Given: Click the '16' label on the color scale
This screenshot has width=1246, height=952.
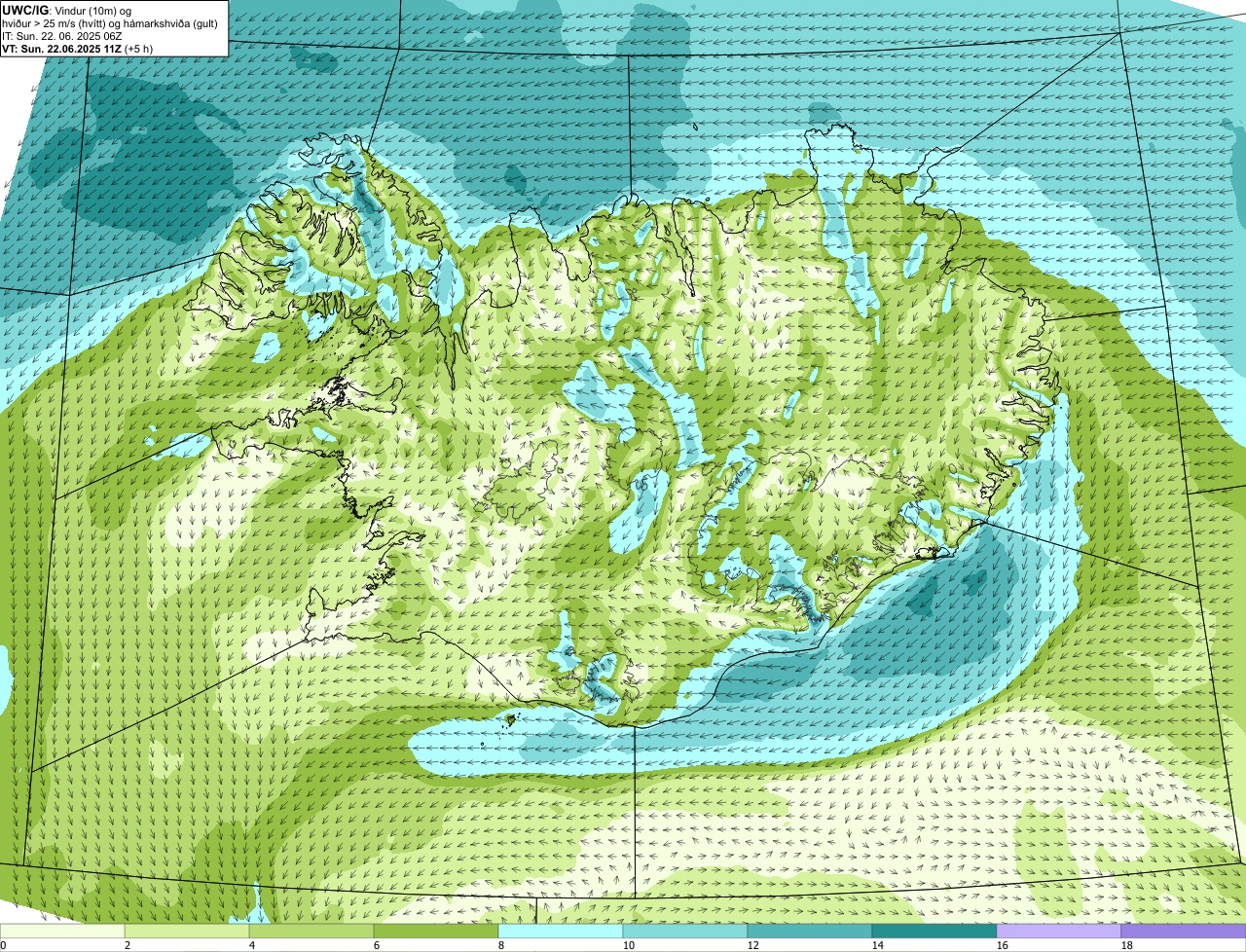Looking at the screenshot, I should click(1003, 945).
